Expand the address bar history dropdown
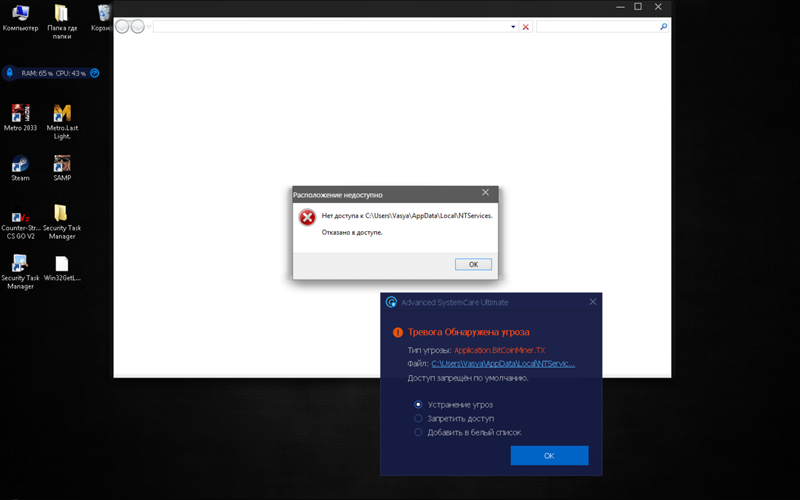The height and width of the screenshot is (500, 800). point(513,27)
